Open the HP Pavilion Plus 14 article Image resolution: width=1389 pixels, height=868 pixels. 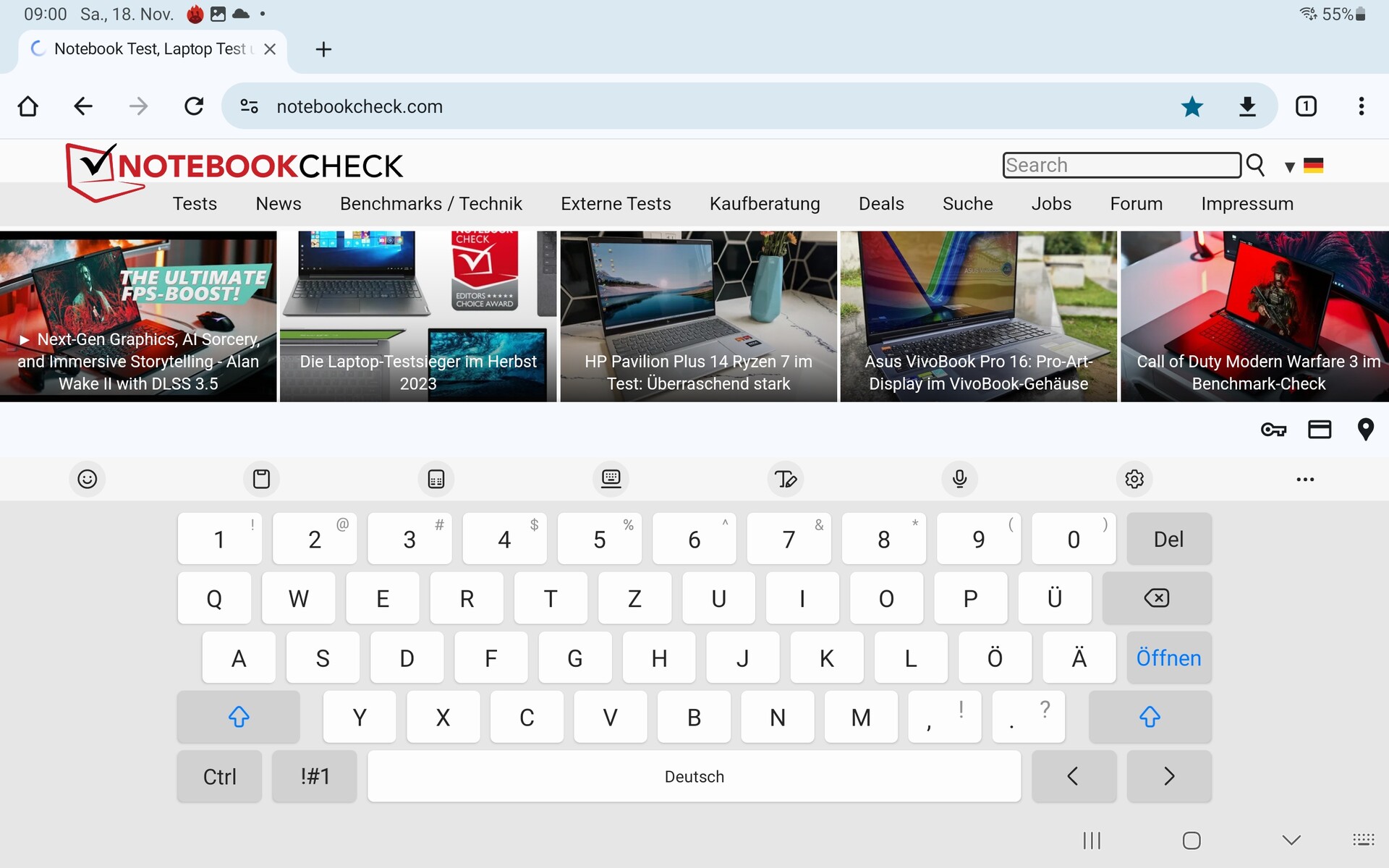point(698,317)
